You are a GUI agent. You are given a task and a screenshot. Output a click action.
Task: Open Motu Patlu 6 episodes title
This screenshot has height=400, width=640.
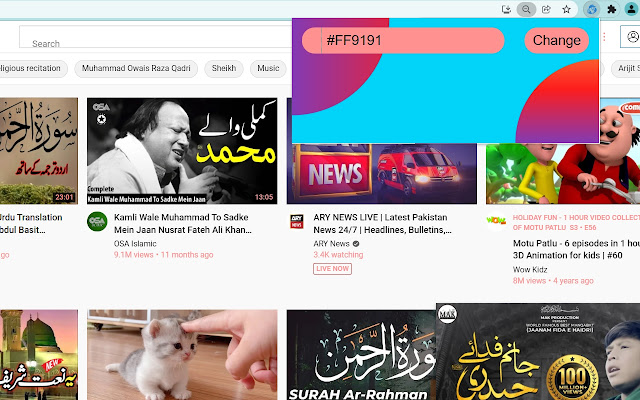click(x=576, y=249)
